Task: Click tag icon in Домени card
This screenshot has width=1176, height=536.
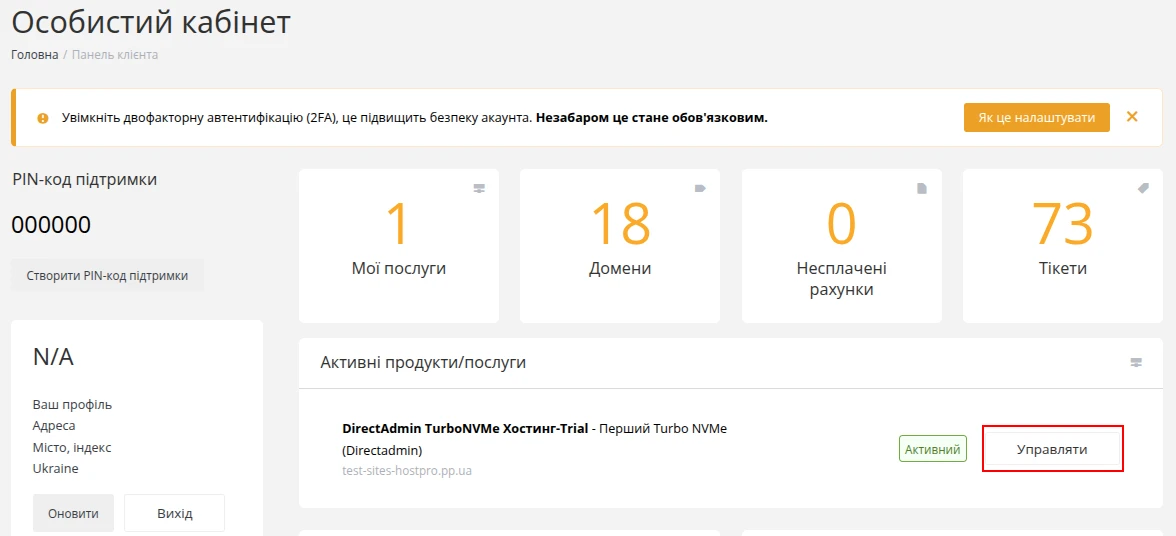Action: point(700,189)
